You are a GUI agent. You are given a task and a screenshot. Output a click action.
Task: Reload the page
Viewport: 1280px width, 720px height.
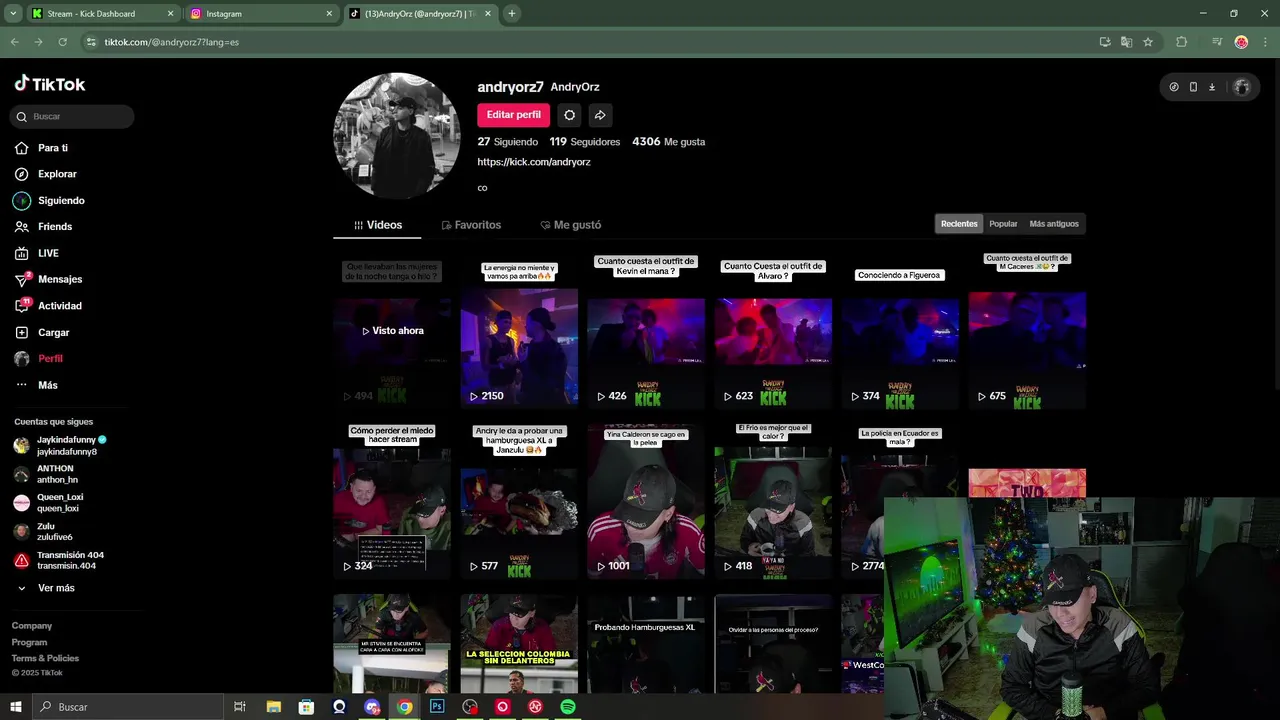62,42
